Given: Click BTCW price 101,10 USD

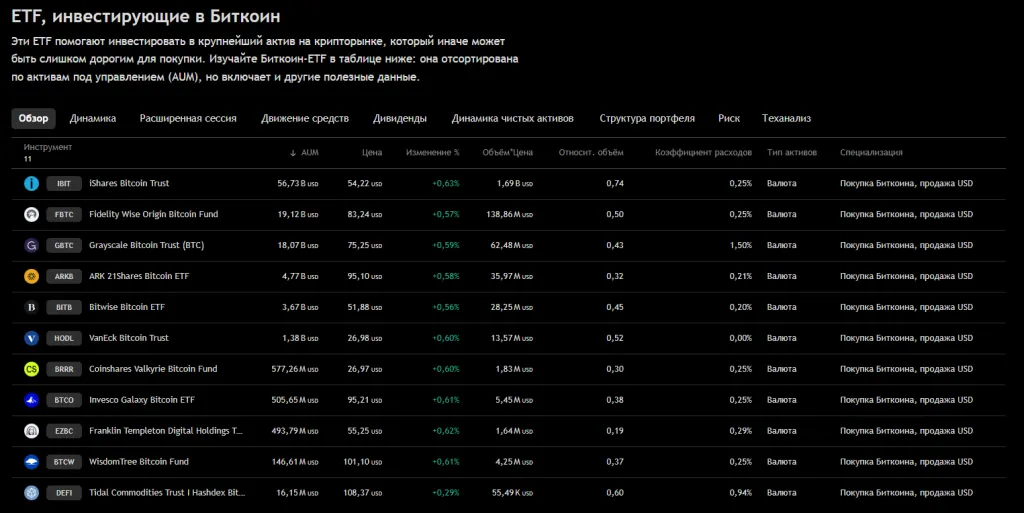Looking at the screenshot, I should [362, 461].
